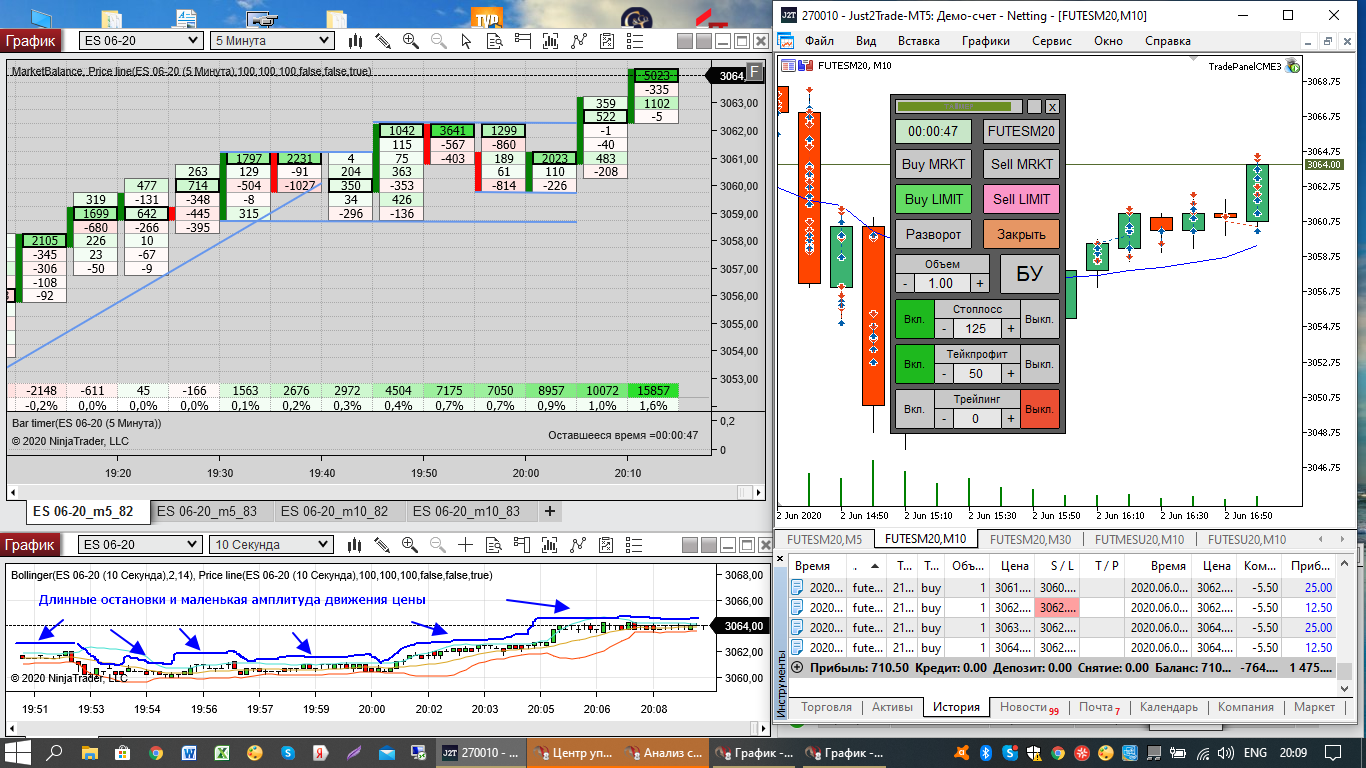The image size is (1366, 768).
Task: Open data box icon in 5 Минута chart
Action: [494, 41]
